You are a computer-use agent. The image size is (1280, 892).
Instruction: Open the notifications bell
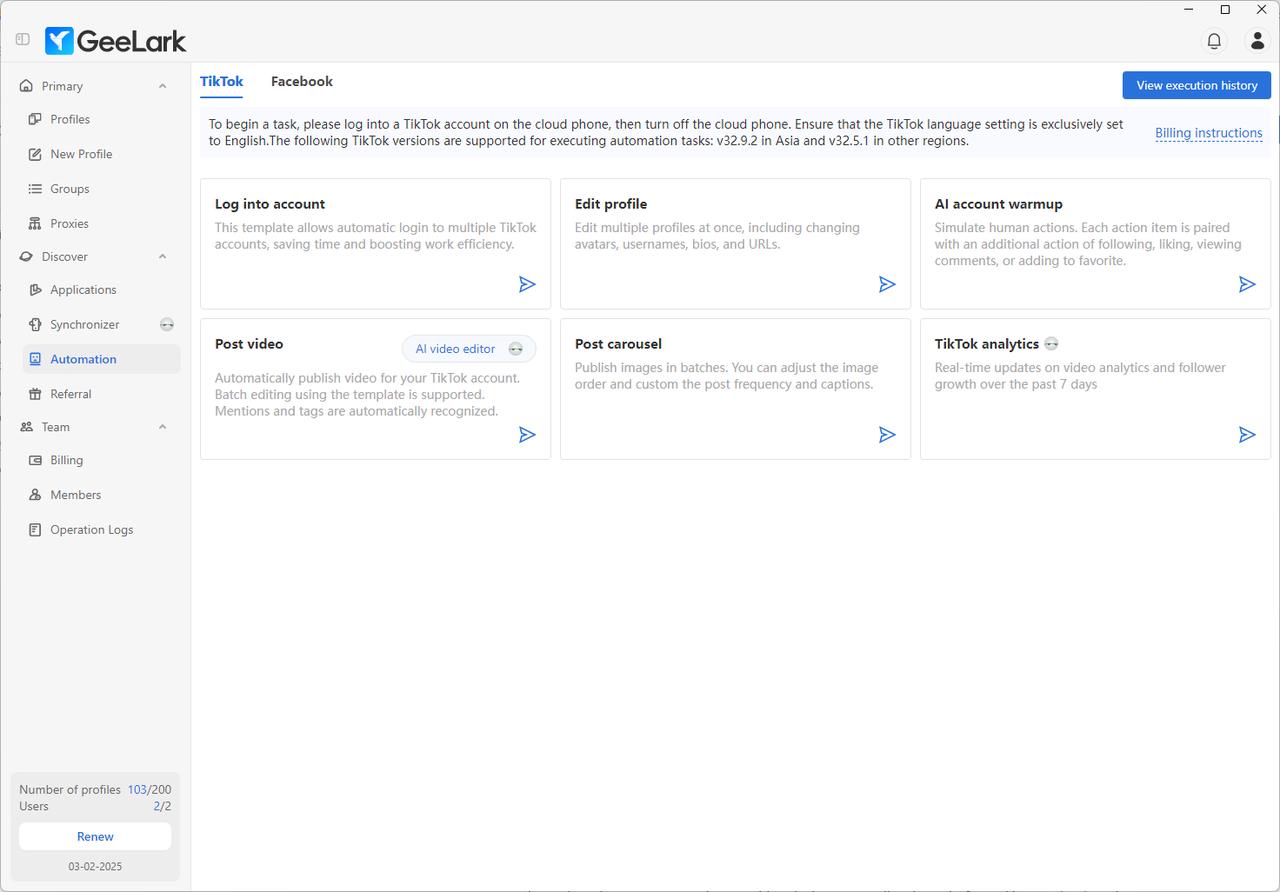pyautogui.click(x=1214, y=41)
